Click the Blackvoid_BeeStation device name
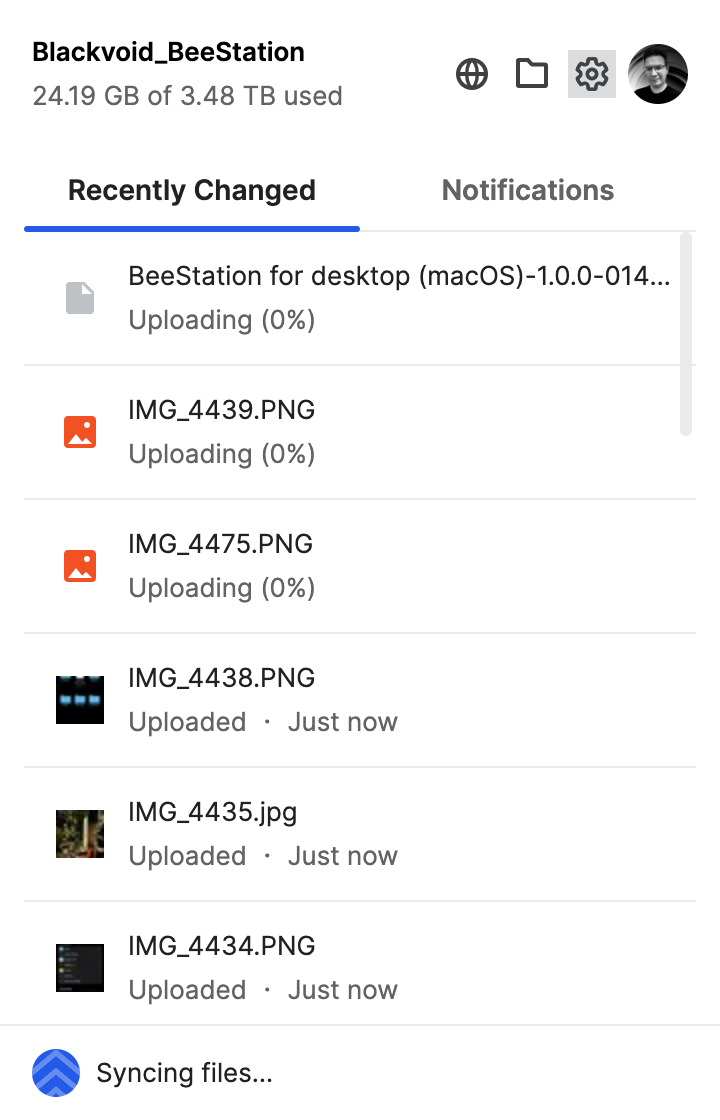Image resolution: width=720 pixels, height=1120 pixels. pos(168,52)
